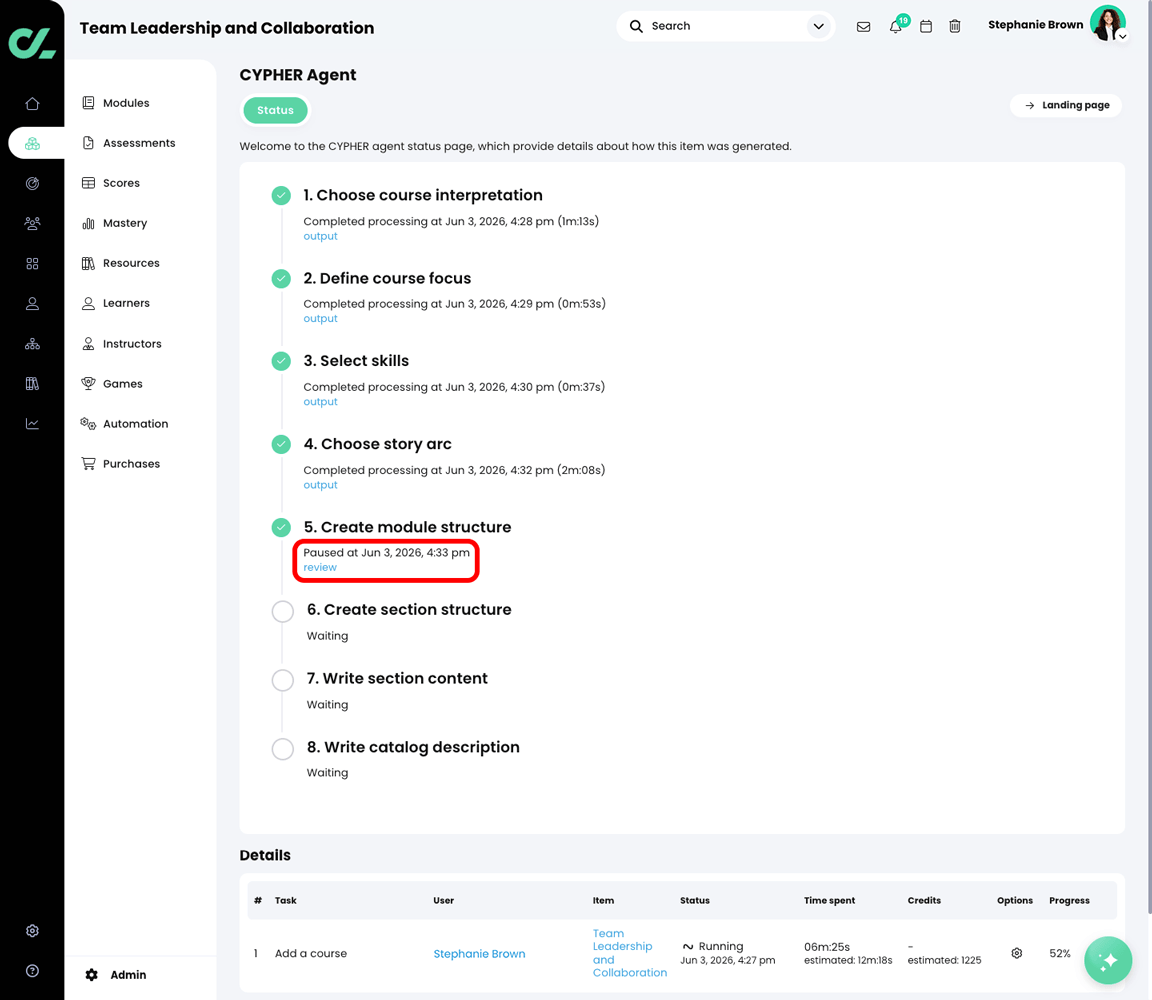
Task: Expand the user menu chevron by avatar
Action: 1123,36
